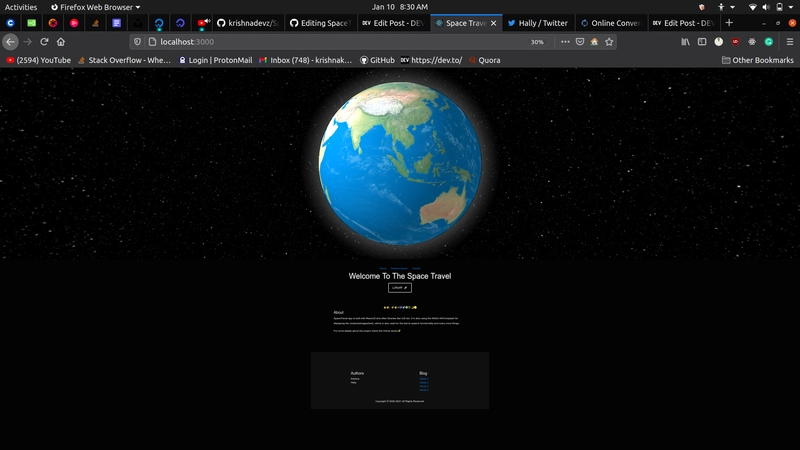Save page to Pocket icon

(580, 42)
